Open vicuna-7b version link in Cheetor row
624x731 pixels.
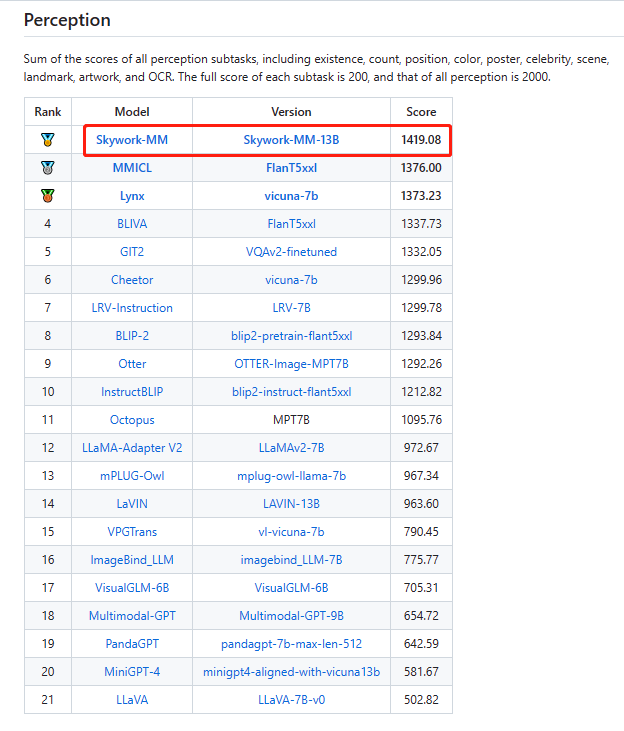(291, 280)
